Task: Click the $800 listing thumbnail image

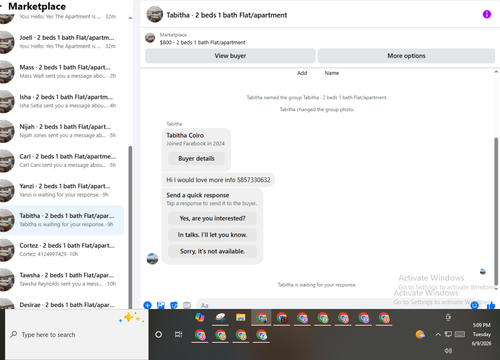Action: click(150, 38)
